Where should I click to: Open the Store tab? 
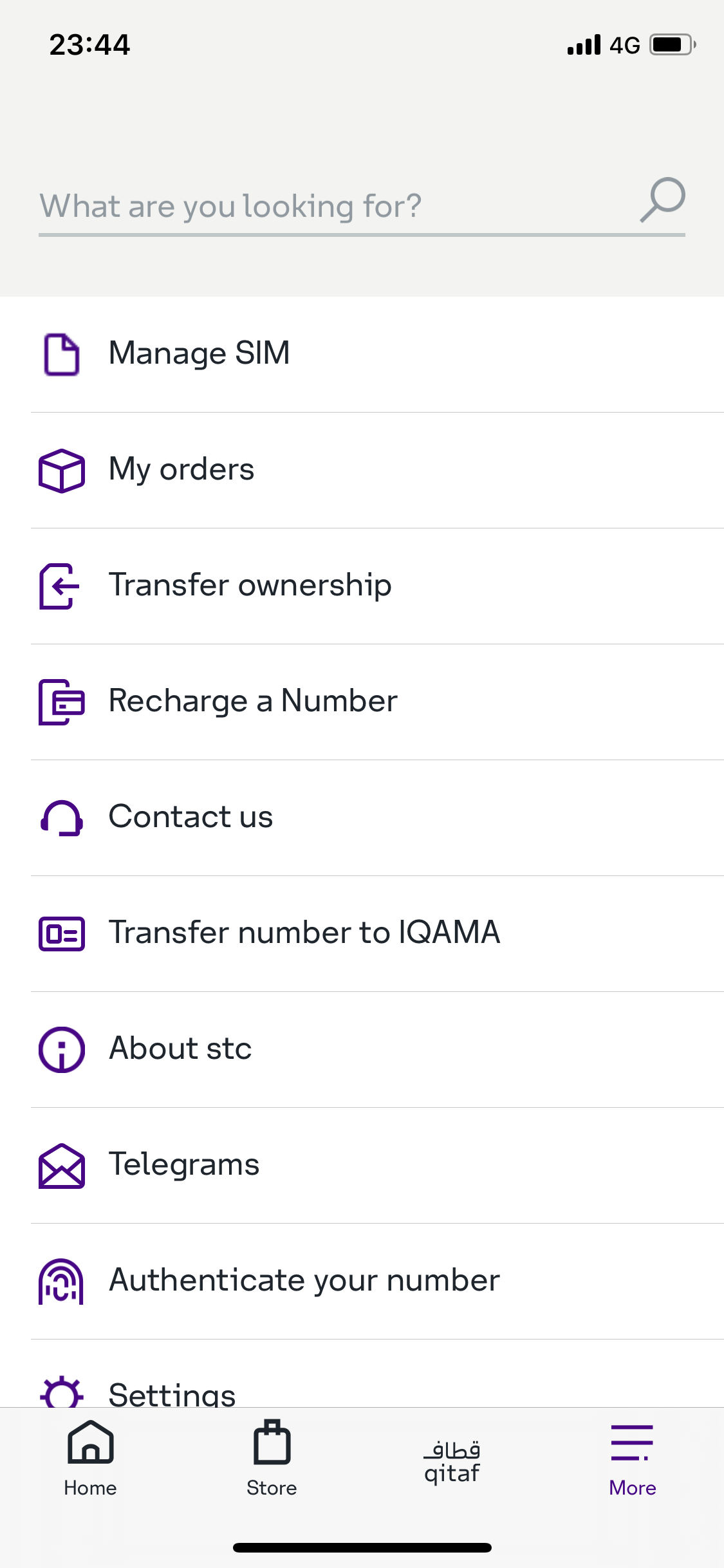272,1459
